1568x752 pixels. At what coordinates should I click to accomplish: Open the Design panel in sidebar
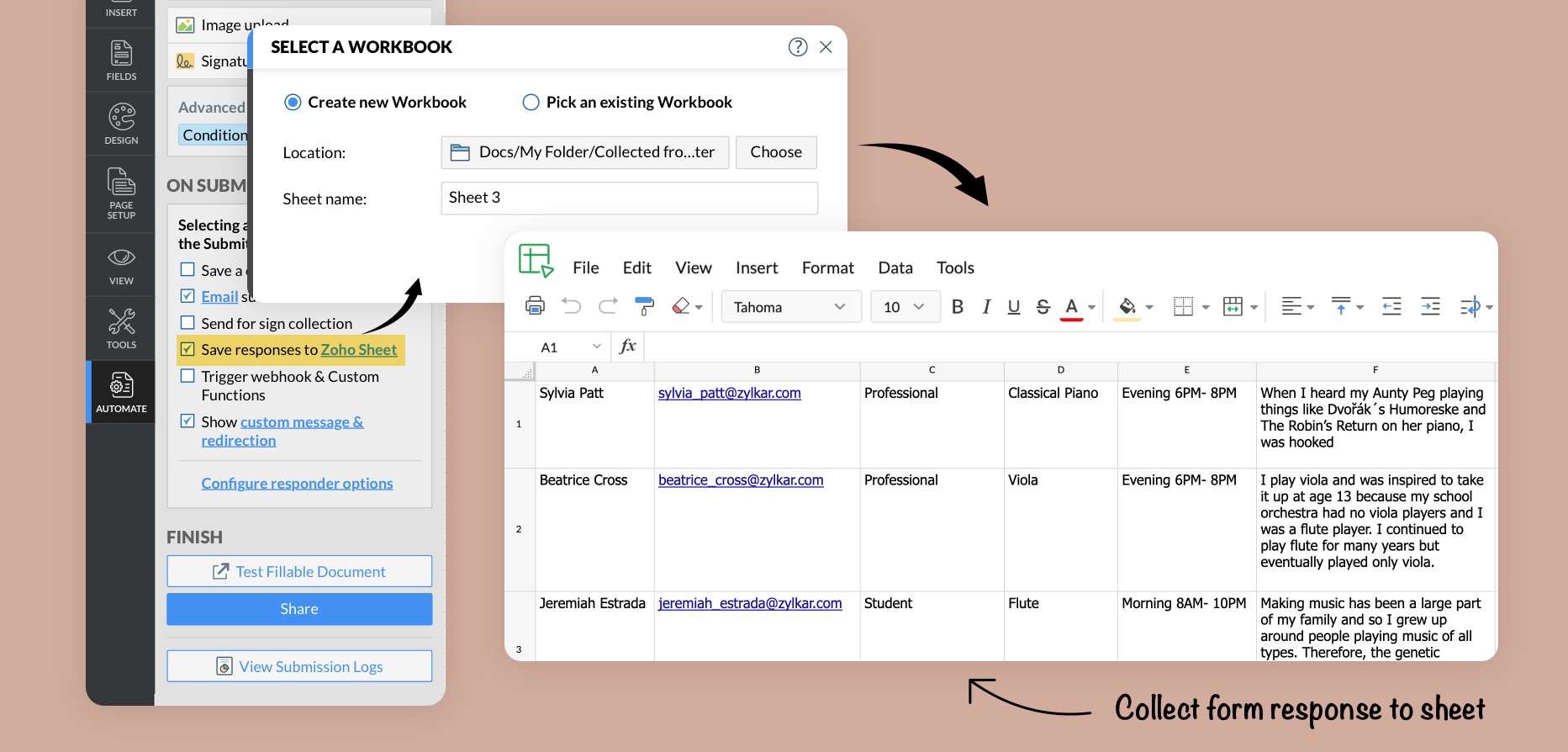coord(121,124)
